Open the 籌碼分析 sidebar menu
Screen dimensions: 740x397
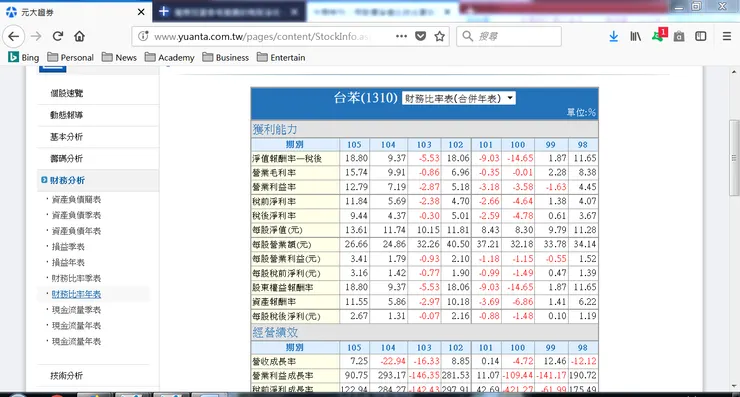tap(67, 159)
